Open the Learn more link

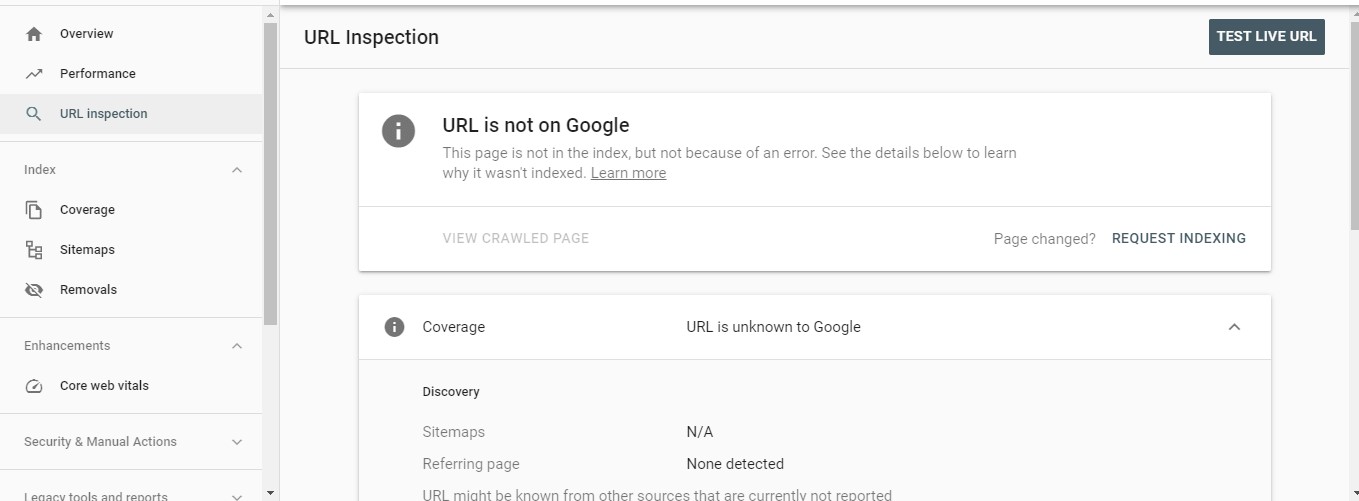click(628, 173)
